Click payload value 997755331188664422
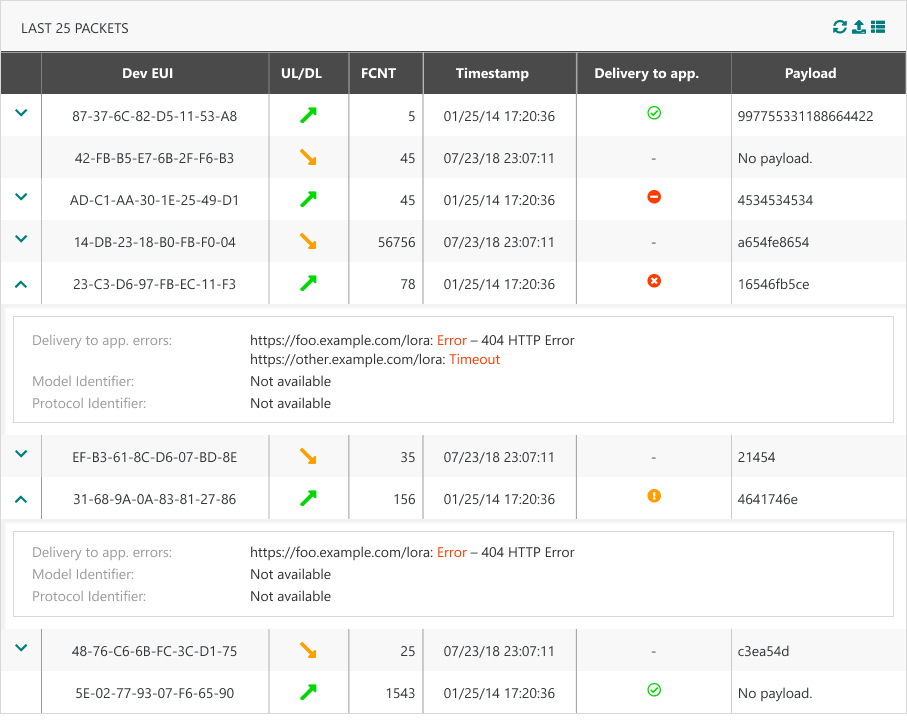 (x=805, y=116)
